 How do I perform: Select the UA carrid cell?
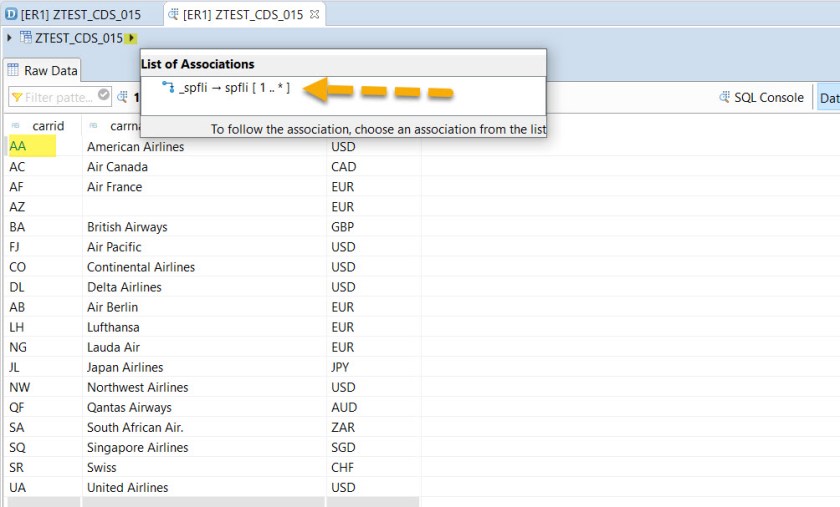(43, 488)
